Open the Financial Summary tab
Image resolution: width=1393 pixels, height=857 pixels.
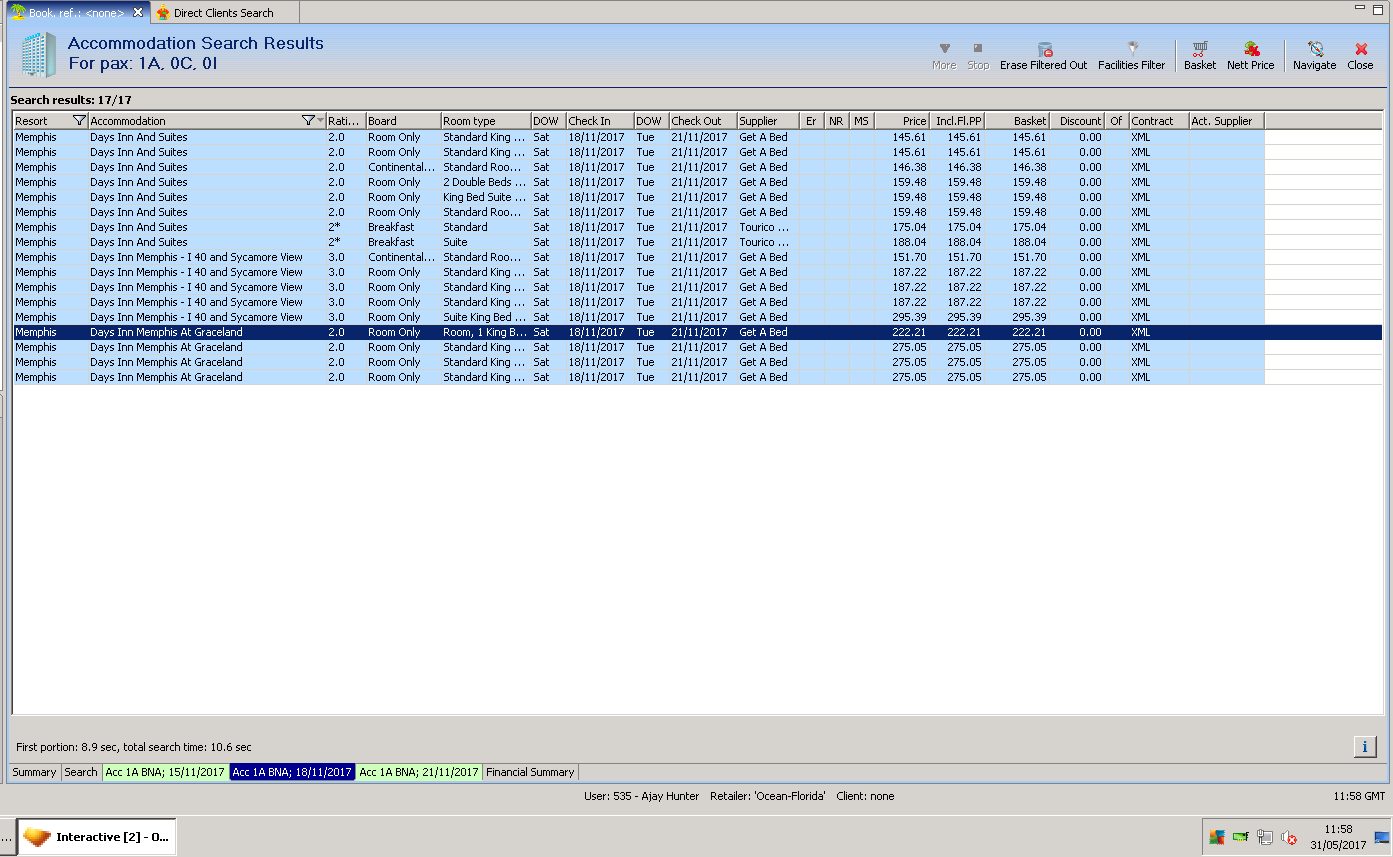click(x=530, y=772)
